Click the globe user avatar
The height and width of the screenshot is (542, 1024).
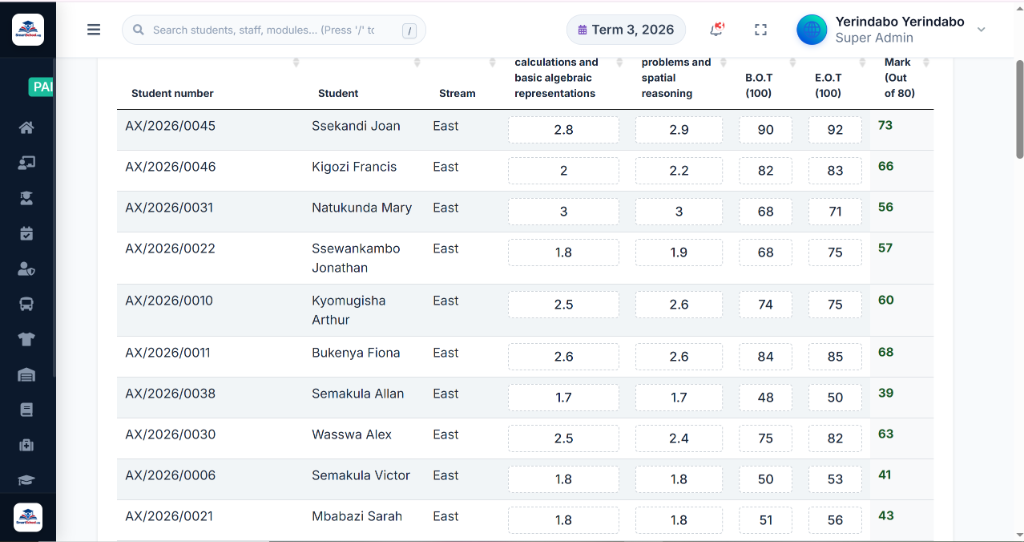[x=812, y=29]
